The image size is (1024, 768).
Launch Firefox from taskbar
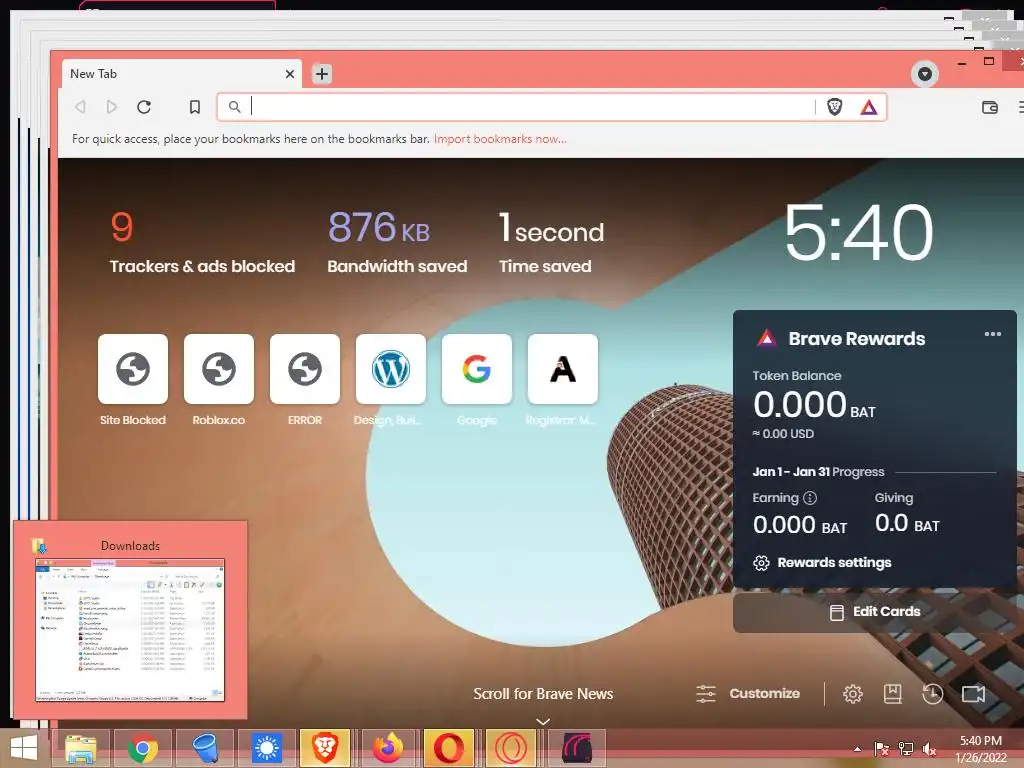[x=387, y=748]
